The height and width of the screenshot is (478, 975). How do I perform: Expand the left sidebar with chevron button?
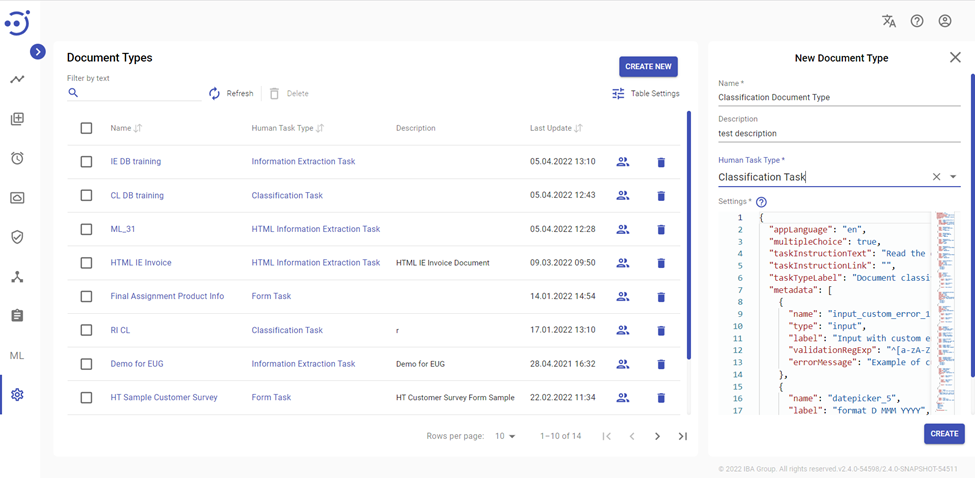[x=37, y=52]
